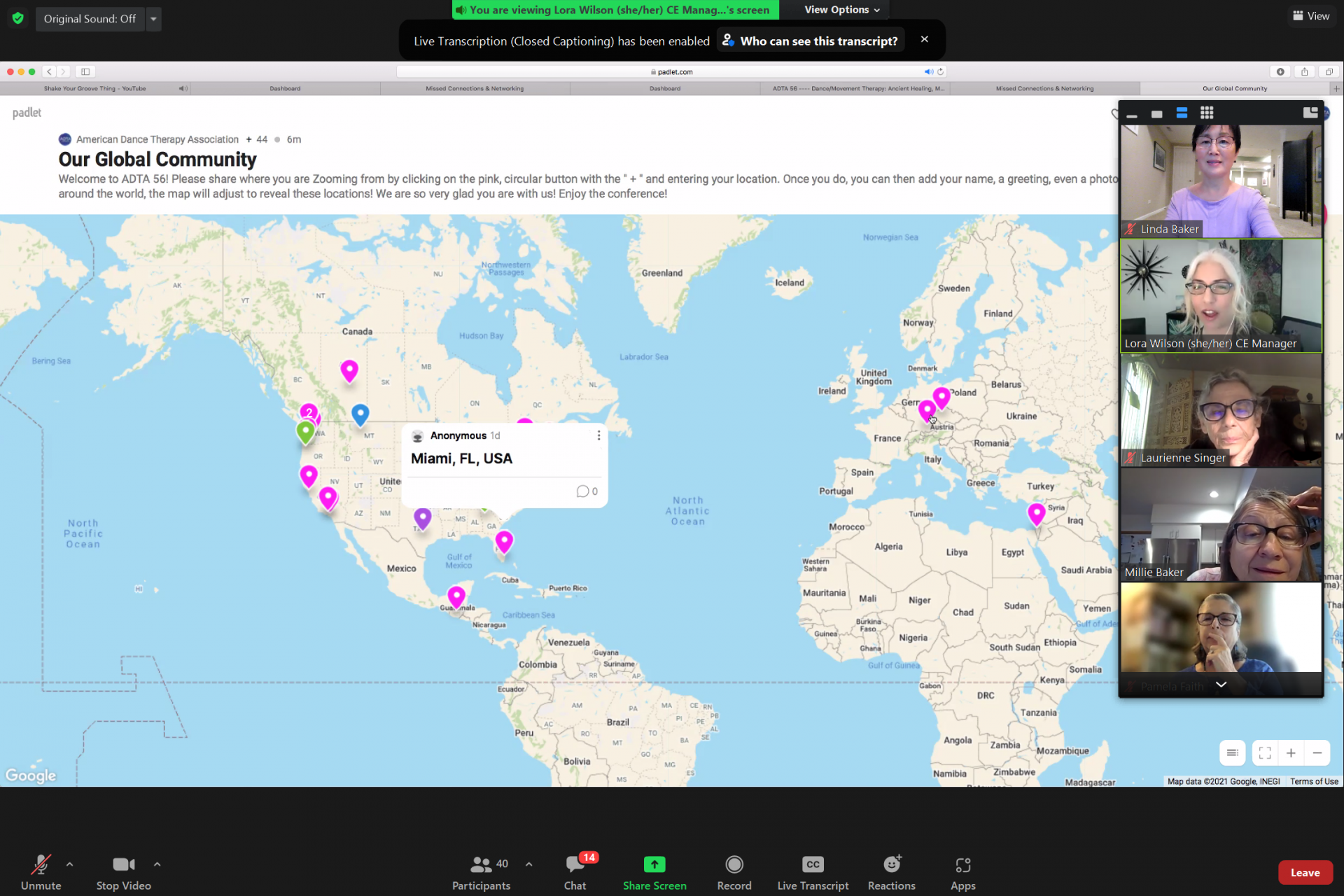Screen dimensions: 1344x896
Task: Show more video thumbnails with down chevron
Action: 1221,685
